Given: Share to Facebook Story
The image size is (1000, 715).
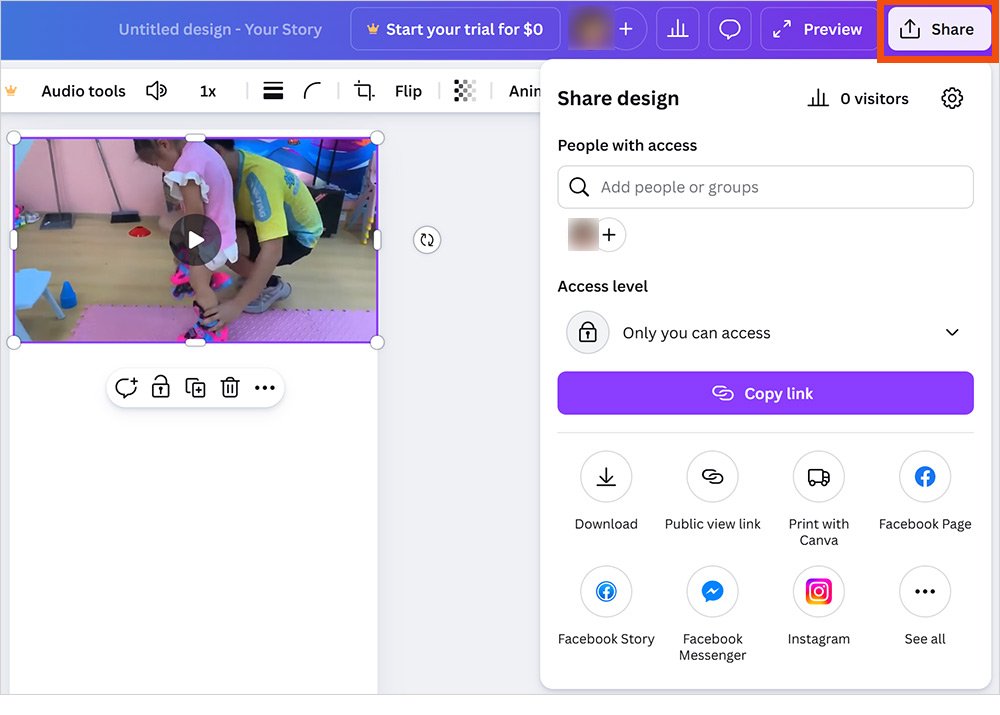Looking at the screenshot, I should tap(606, 592).
